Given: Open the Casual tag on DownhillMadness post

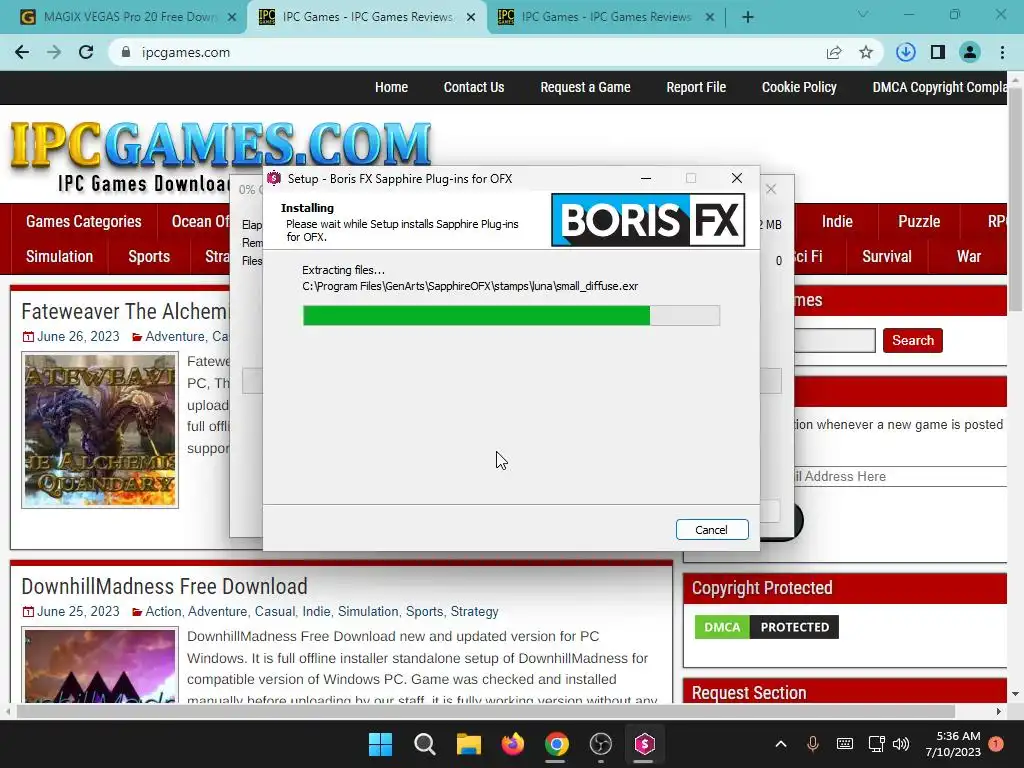Looking at the screenshot, I should coord(274,611).
